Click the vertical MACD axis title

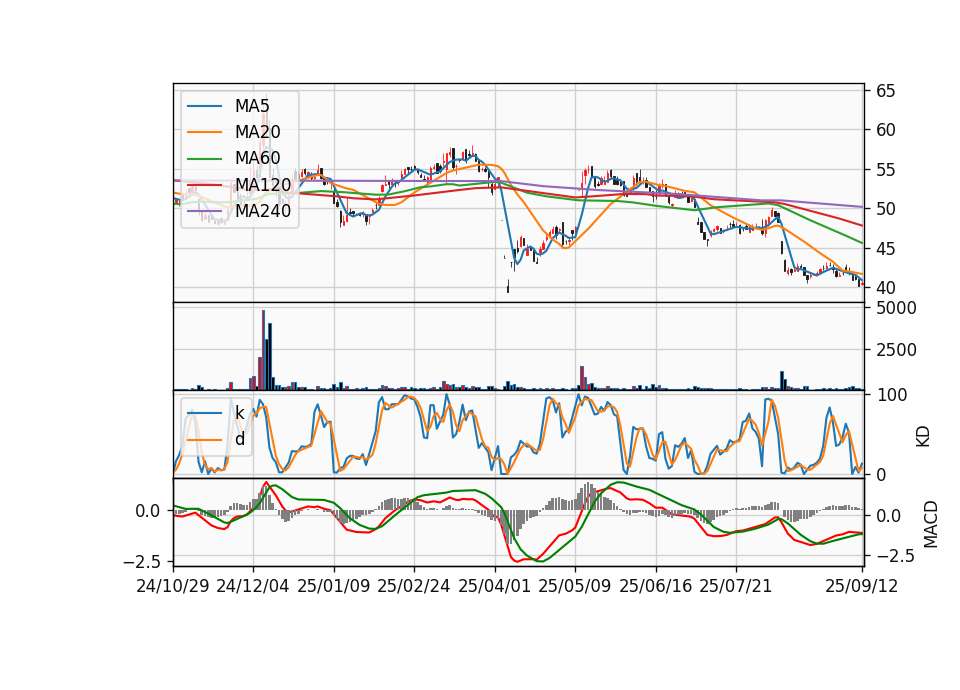[x=931, y=524]
